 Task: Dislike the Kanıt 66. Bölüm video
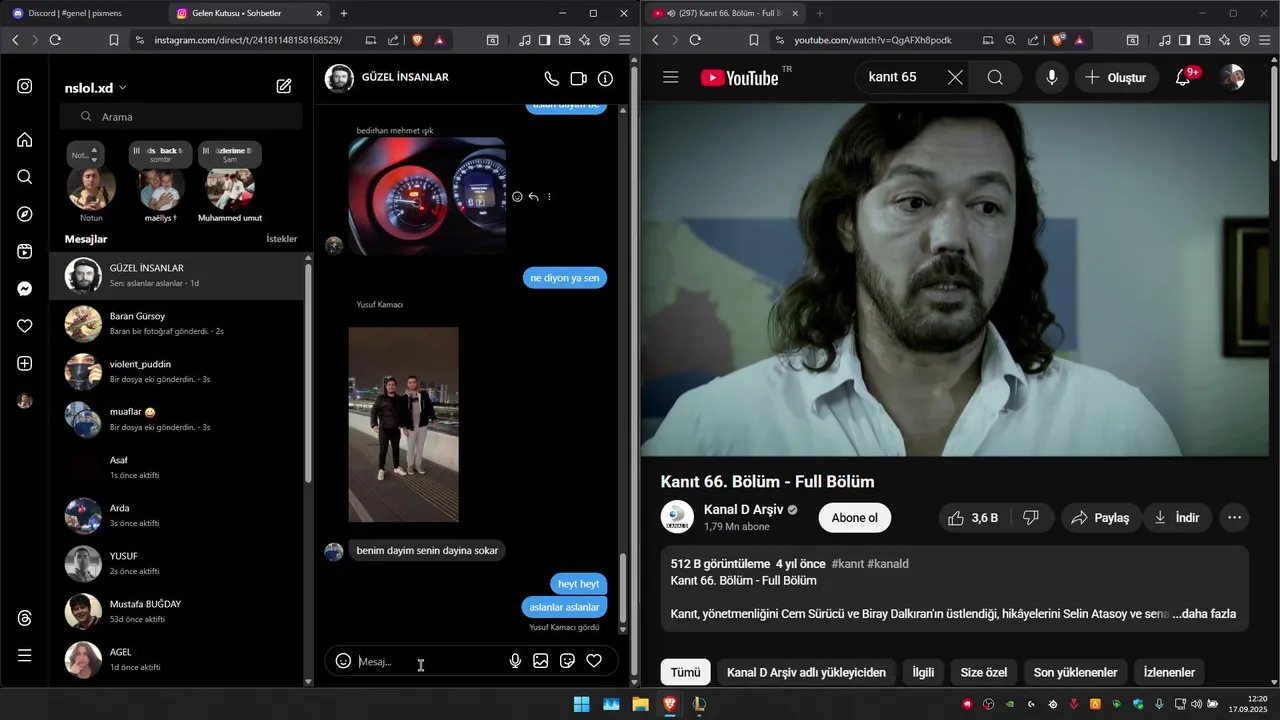tap(1031, 518)
